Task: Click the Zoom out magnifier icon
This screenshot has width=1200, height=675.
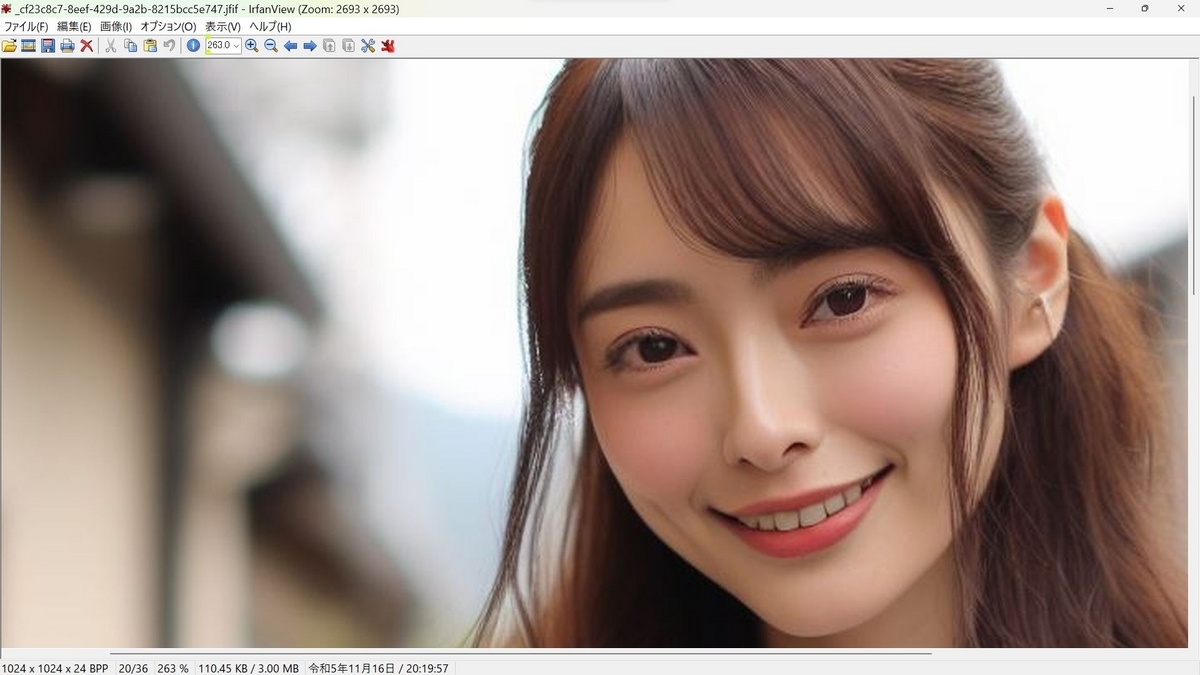Action: (271, 46)
